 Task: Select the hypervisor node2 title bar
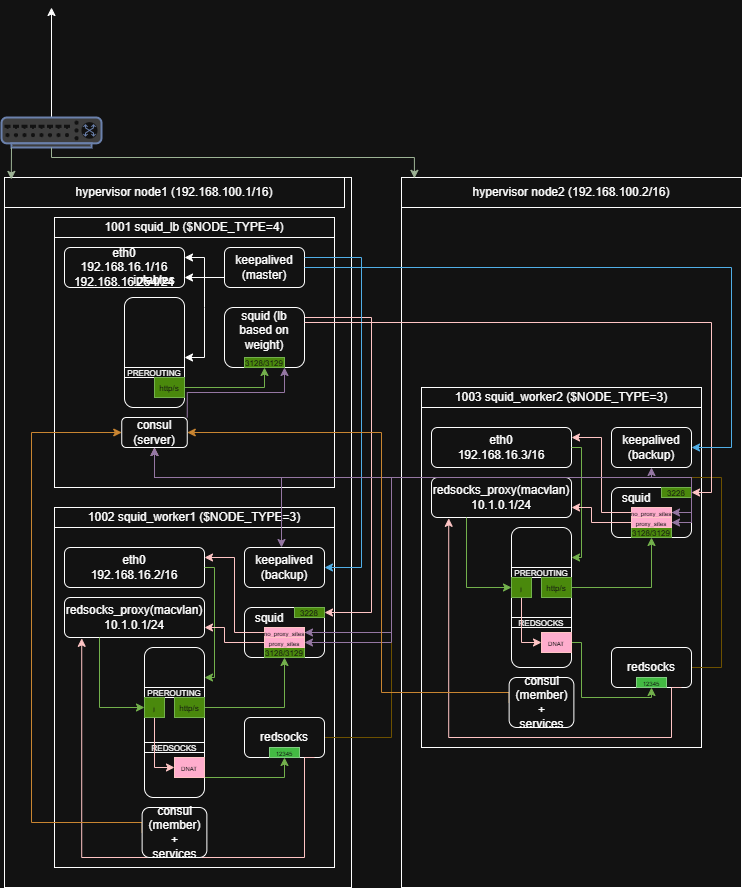(x=571, y=192)
